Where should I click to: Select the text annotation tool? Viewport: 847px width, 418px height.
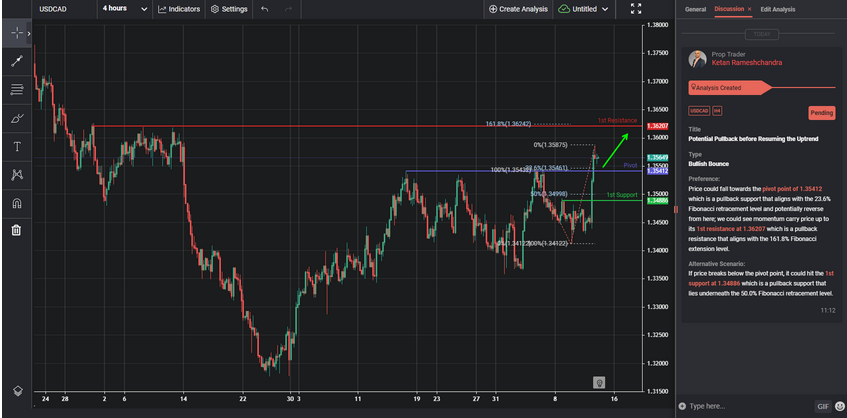pyautogui.click(x=17, y=147)
